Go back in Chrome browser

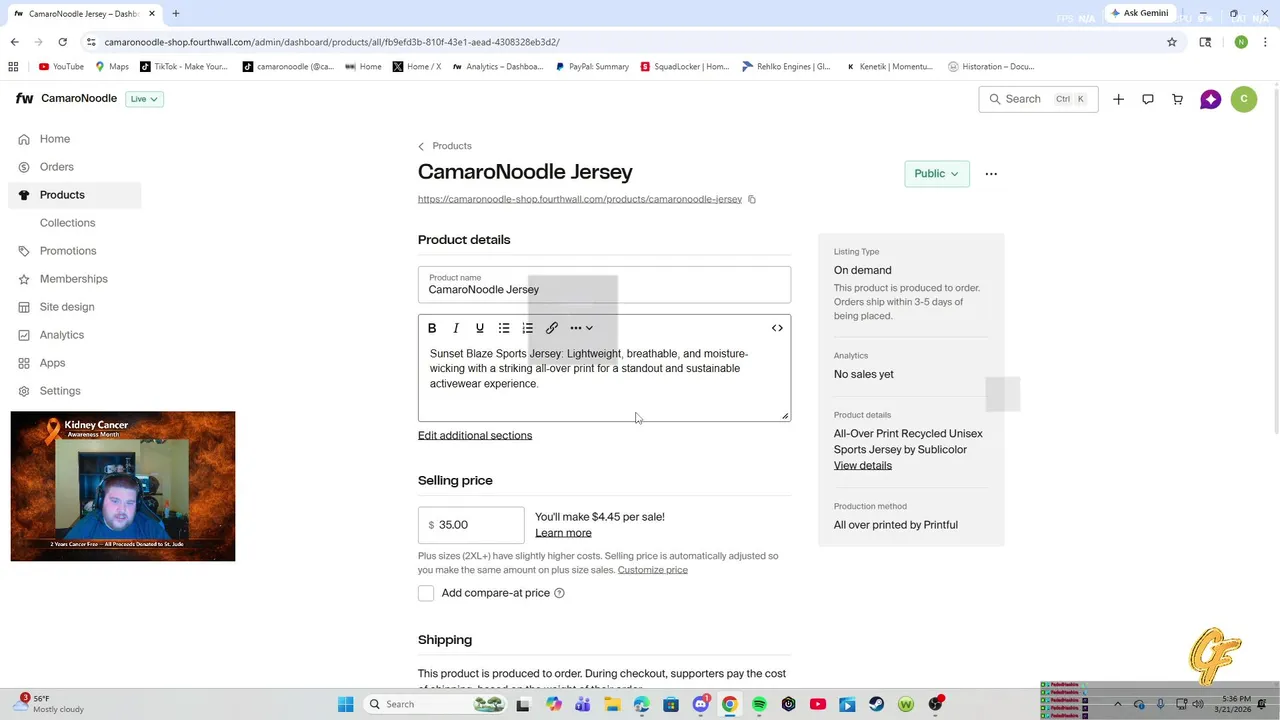(x=14, y=42)
